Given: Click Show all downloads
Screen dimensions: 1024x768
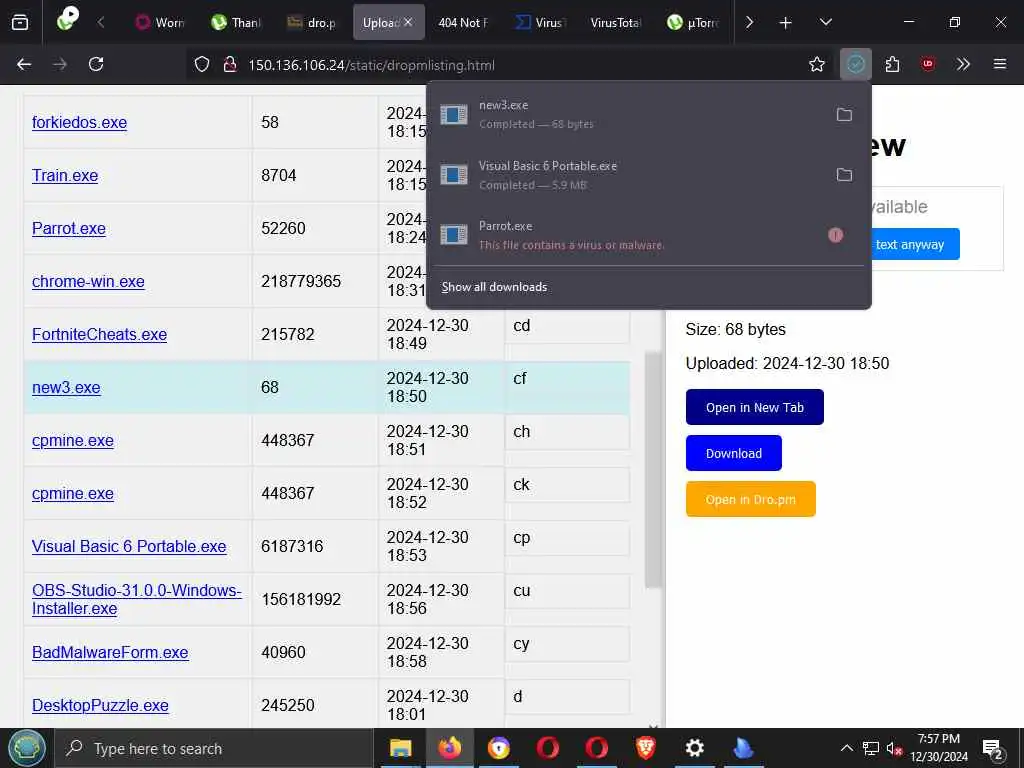Looking at the screenshot, I should point(494,287).
